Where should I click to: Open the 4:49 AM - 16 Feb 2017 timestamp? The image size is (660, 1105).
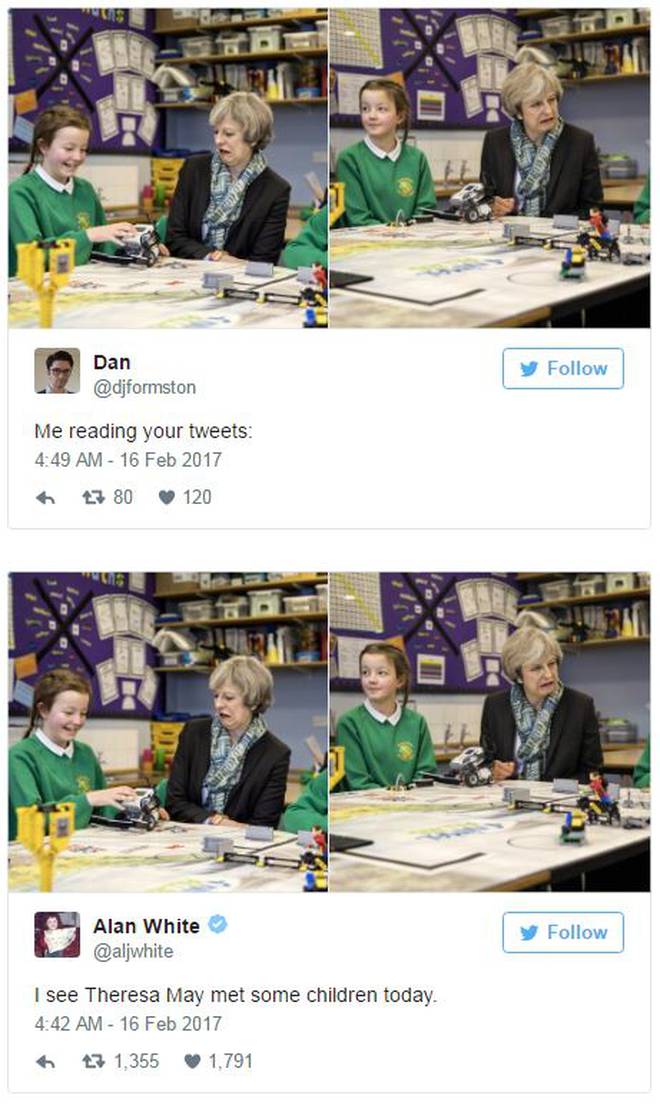(128, 460)
